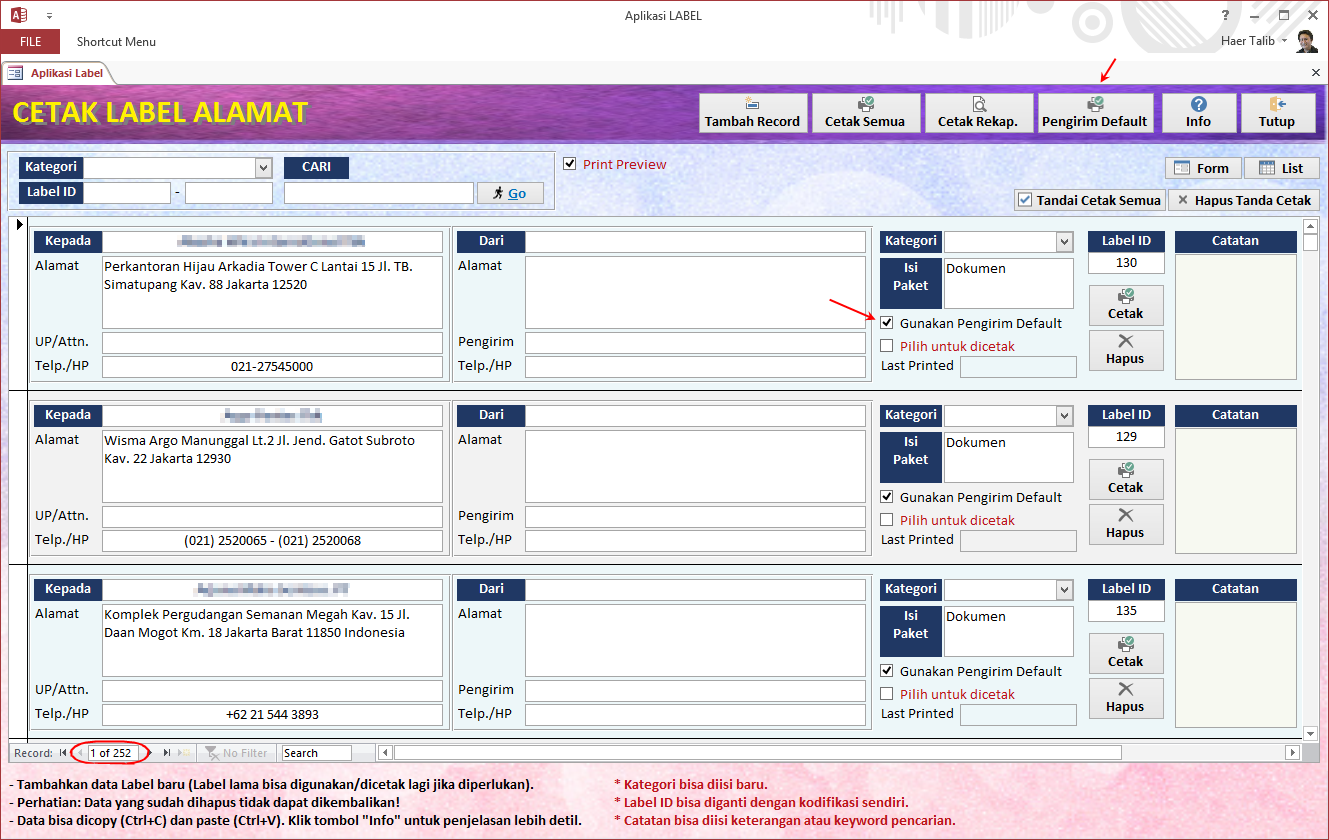Check Pilih untuk dicetak in second record

tap(887, 520)
